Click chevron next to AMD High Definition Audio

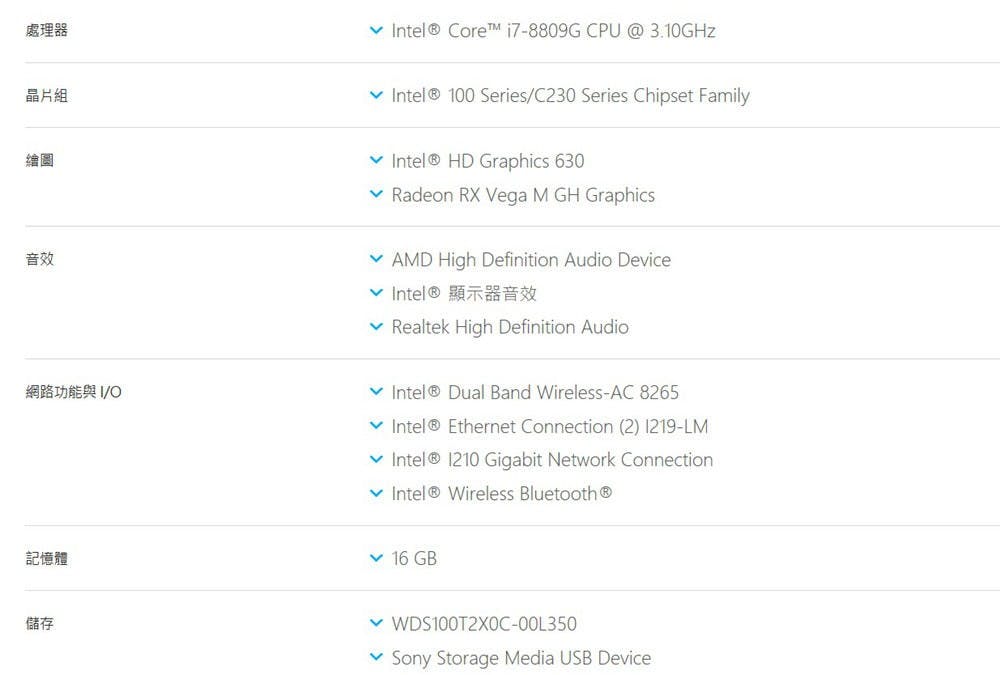coord(376,260)
